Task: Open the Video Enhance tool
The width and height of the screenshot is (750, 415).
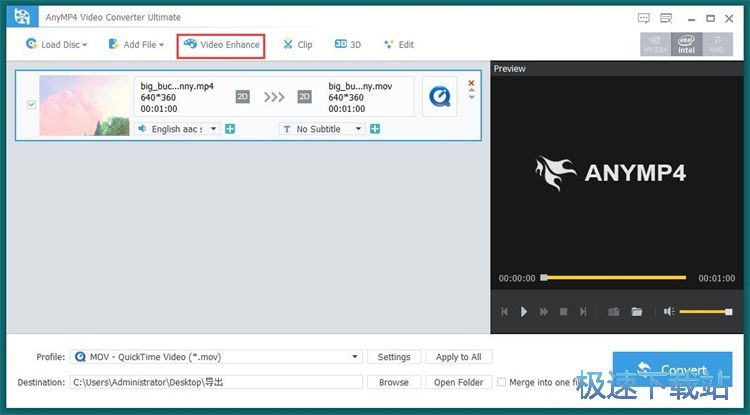Action: click(221, 44)
